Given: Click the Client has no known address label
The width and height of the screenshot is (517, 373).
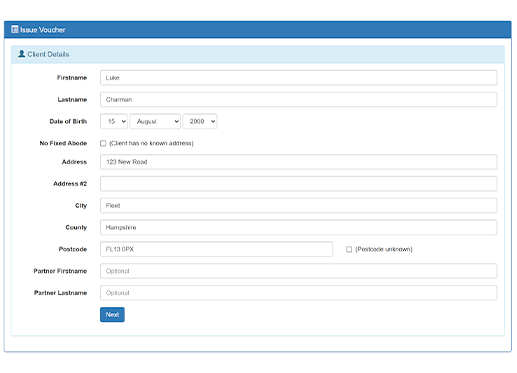Looking at the screenshot, I should point(151,143).
